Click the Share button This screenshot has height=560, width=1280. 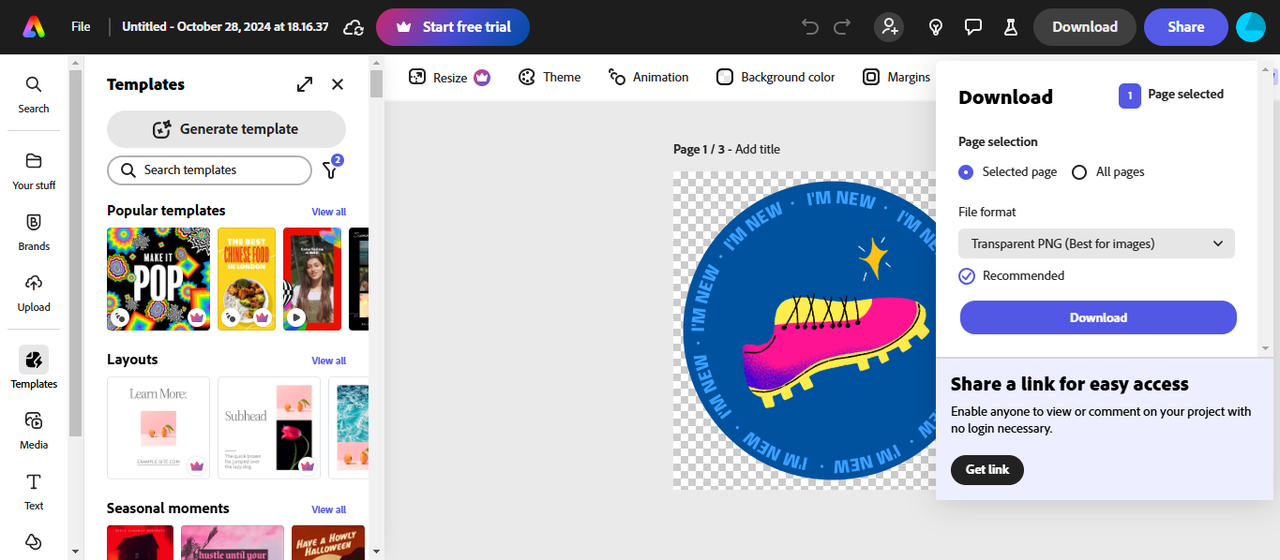(x=1186, y=27)
